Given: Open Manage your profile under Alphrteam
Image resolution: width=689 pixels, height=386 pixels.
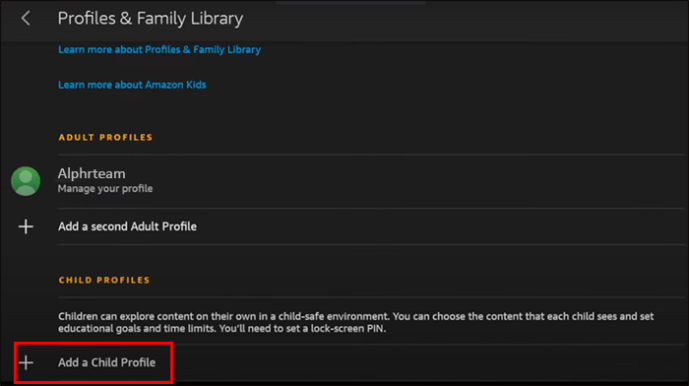Looking at the screenshot, I should (x=105, y=189).
